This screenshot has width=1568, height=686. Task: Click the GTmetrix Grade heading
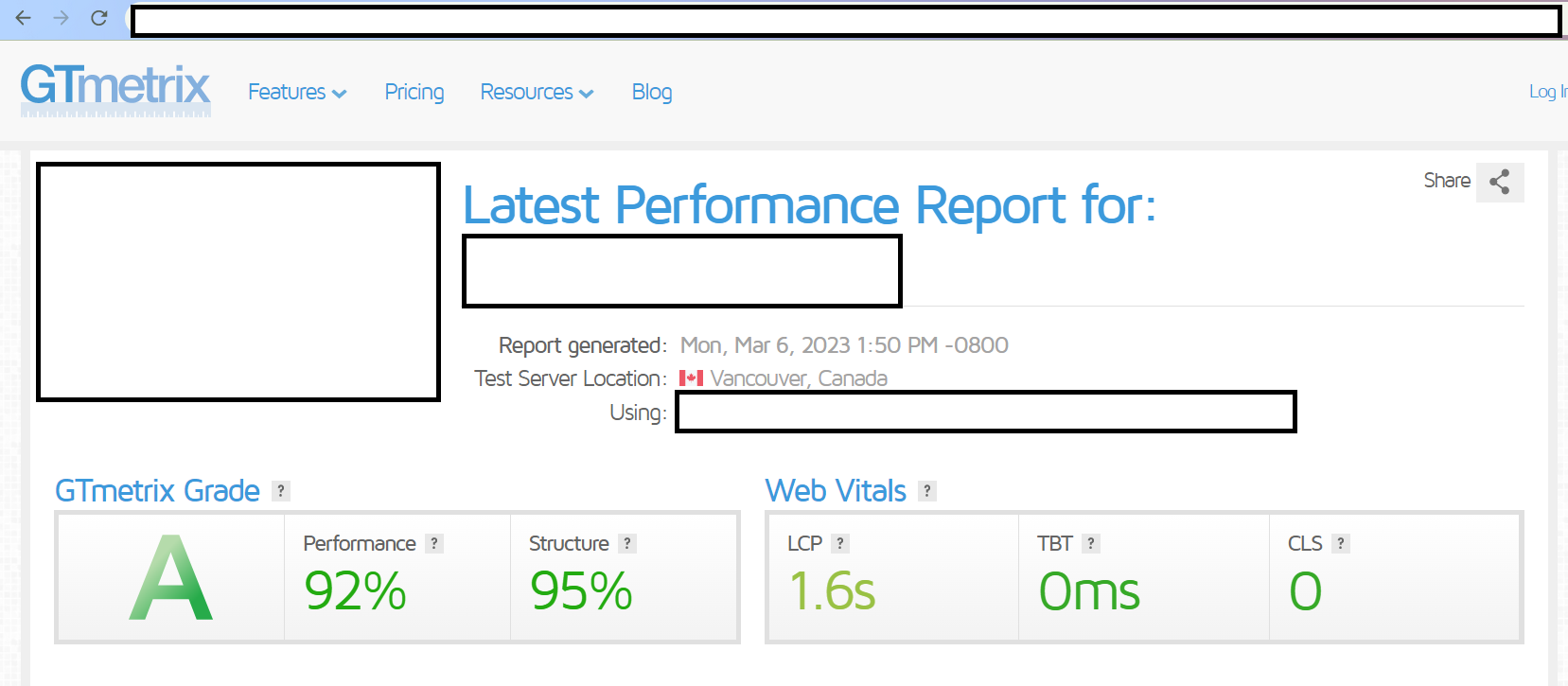tap(157, 491)
